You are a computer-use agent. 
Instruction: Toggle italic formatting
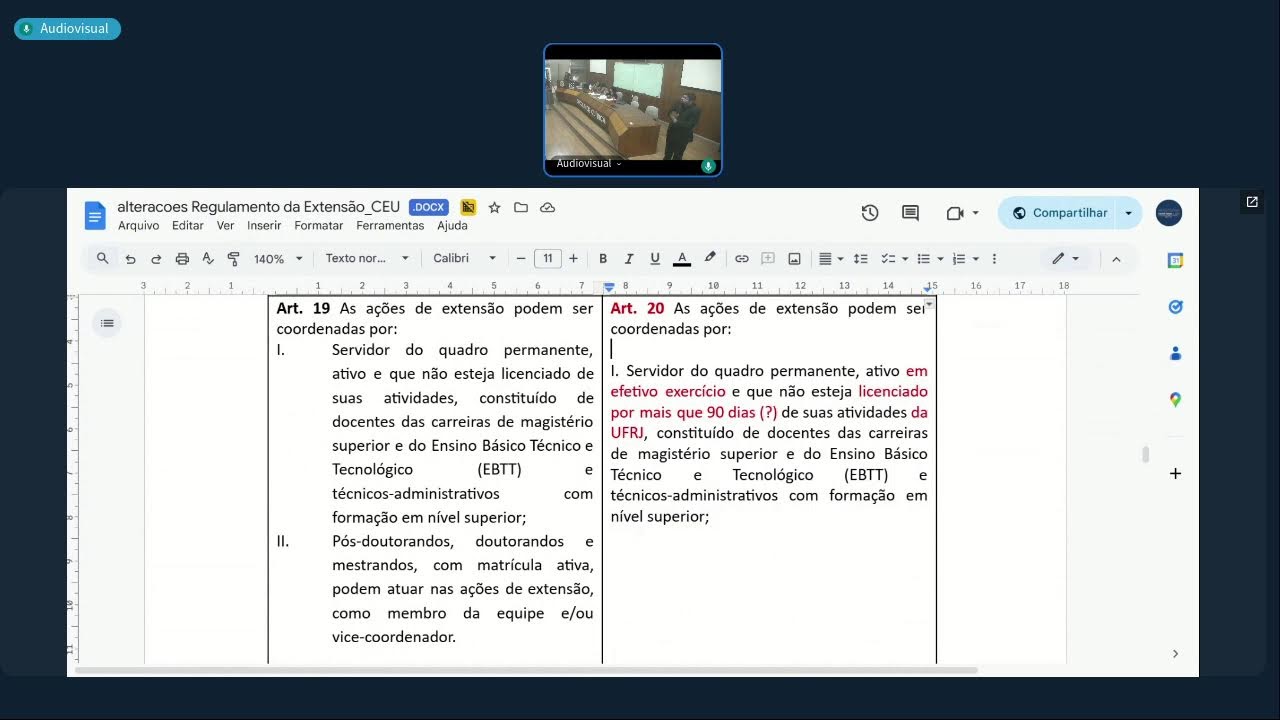[629, 258]
